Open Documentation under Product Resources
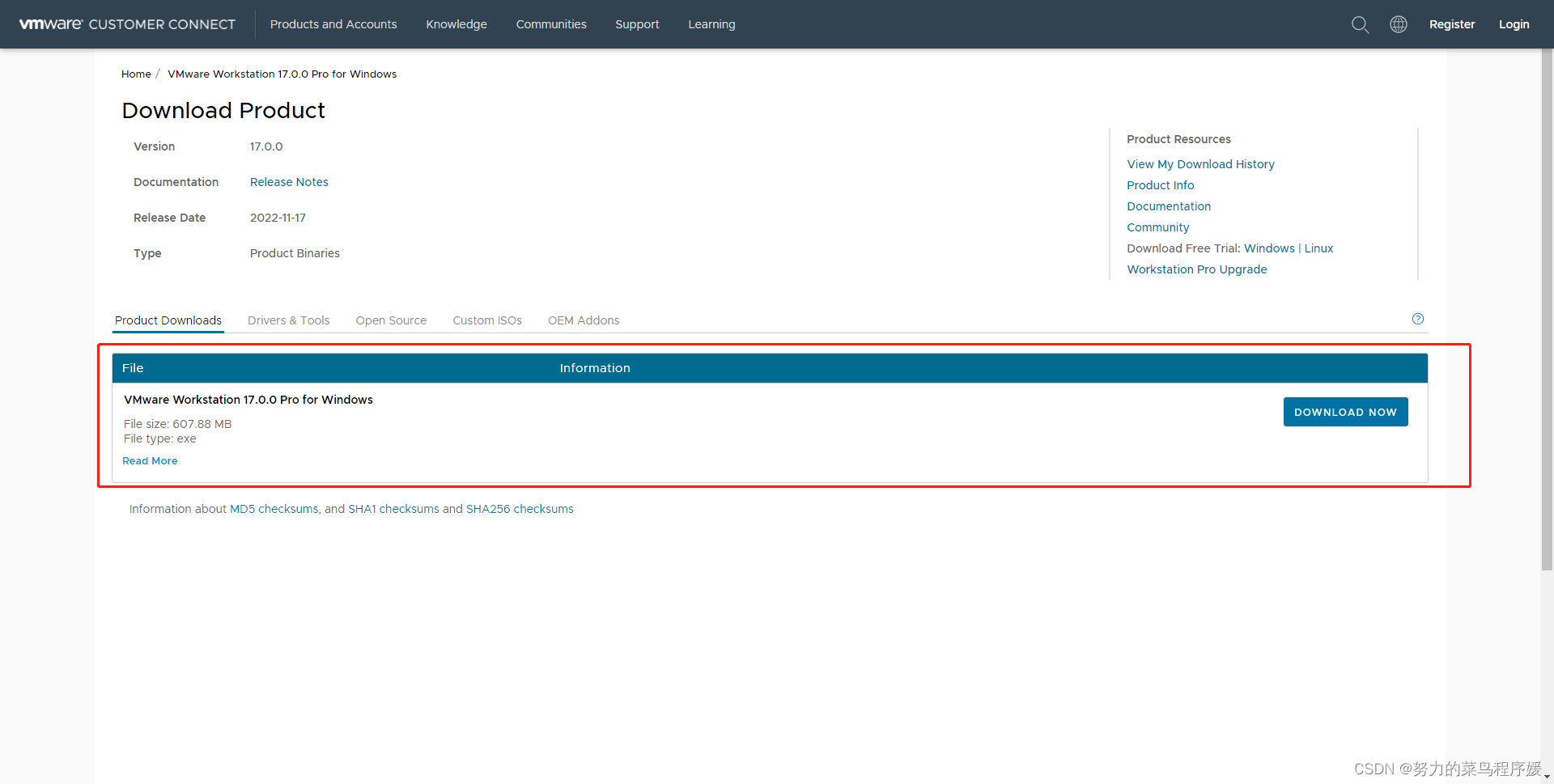 point(1169,206)
